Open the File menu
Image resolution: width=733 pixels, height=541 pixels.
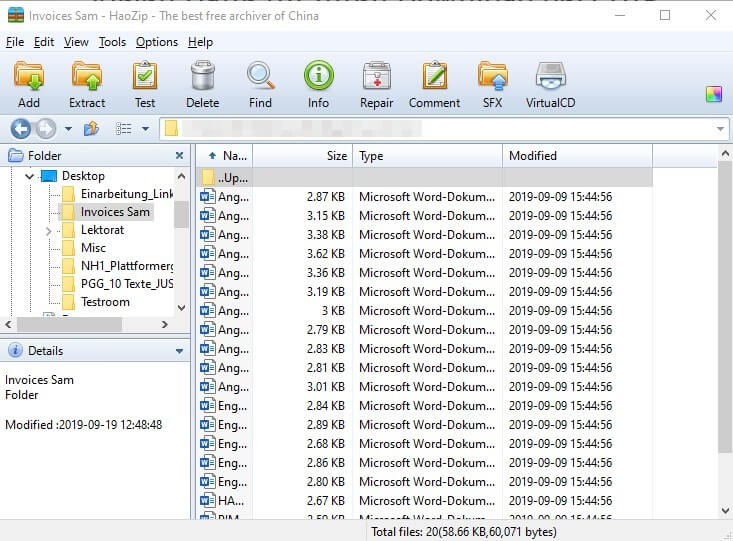tap(15, 42)
